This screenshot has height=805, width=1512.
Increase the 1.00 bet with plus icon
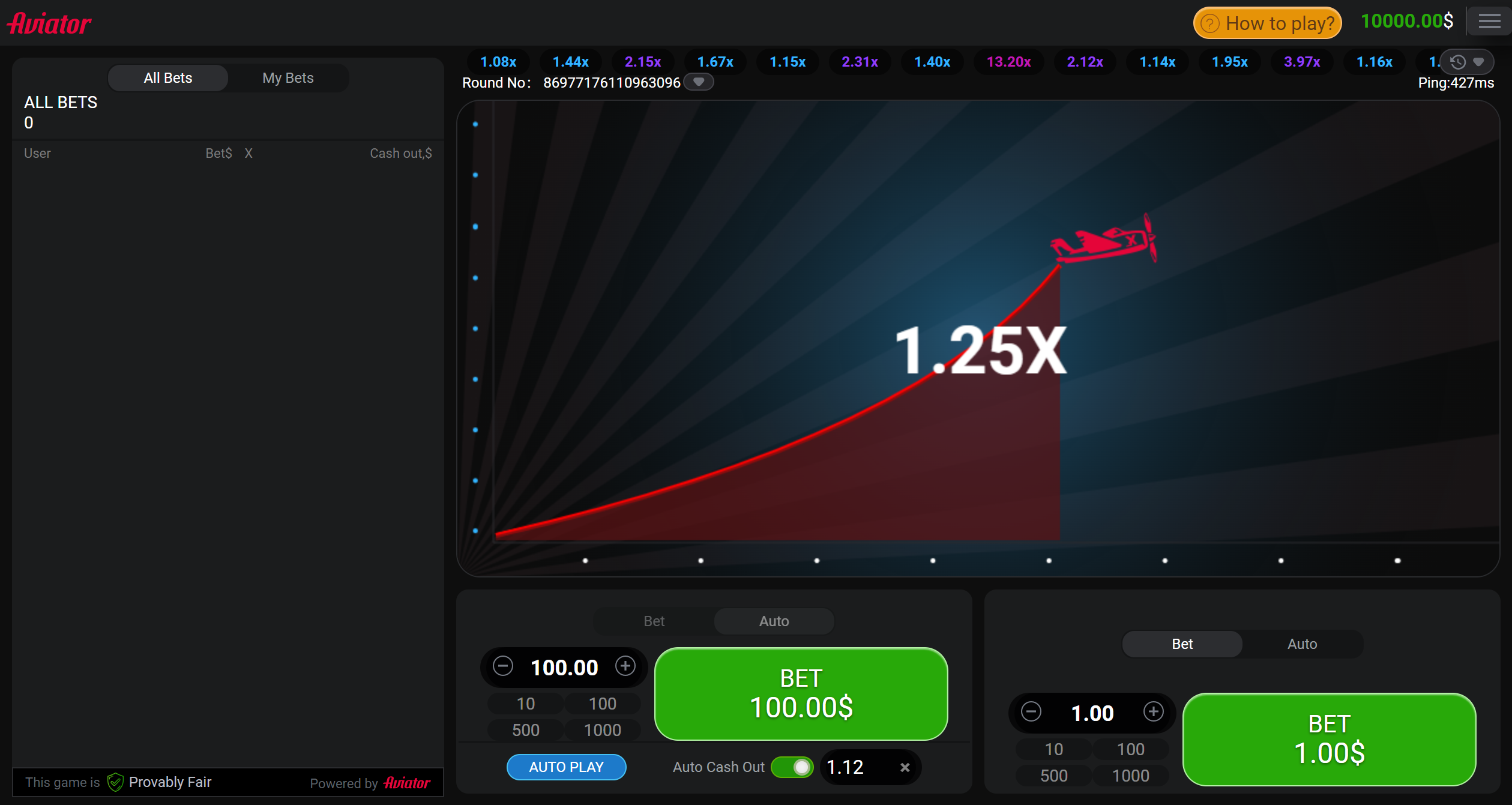pos(1153,712)
